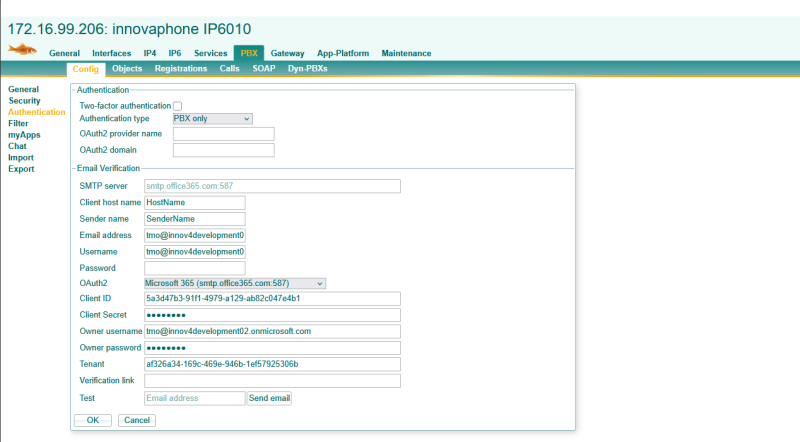Click the Verification link input field
The image size is (800, 442).
(272, 381)
